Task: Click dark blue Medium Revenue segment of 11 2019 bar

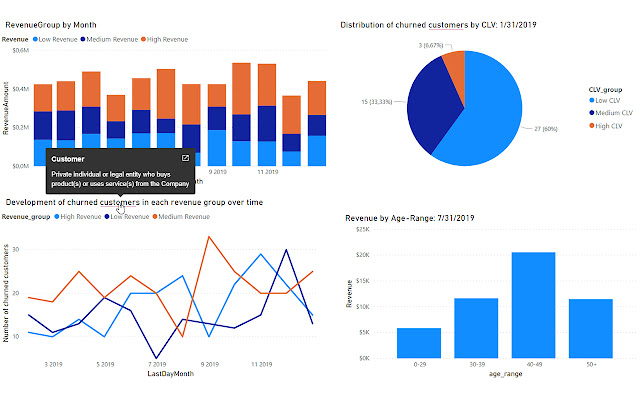Action: coord(267,123)
